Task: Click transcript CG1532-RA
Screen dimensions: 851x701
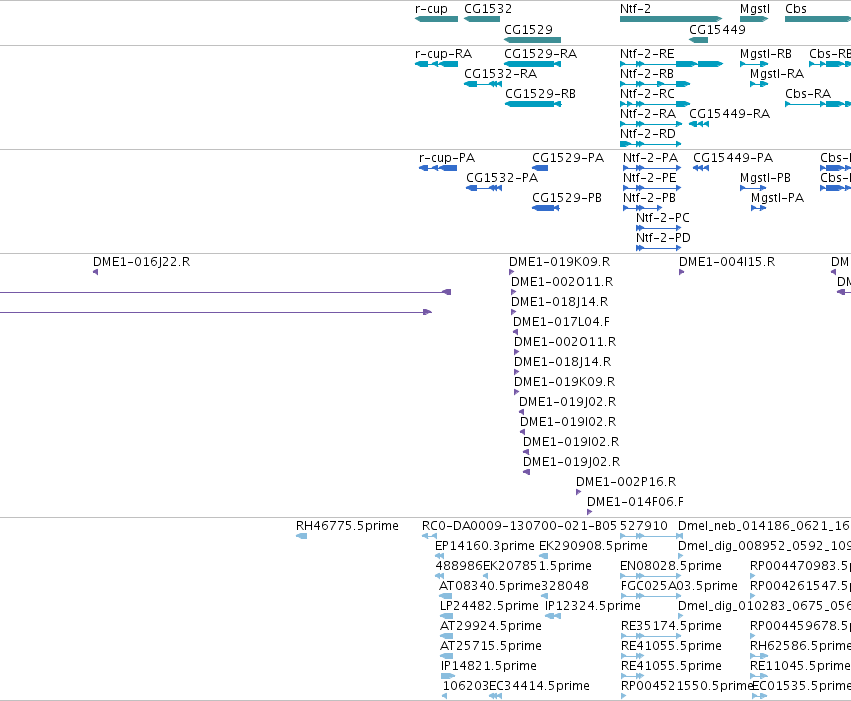Action: (x=500, y=74)
